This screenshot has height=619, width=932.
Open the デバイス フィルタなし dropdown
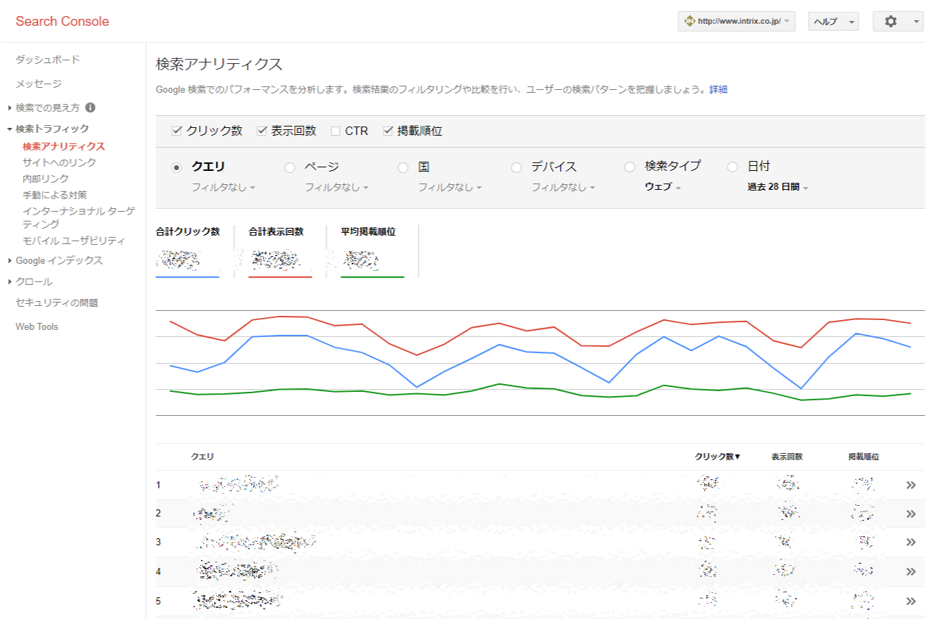point(563,187)
